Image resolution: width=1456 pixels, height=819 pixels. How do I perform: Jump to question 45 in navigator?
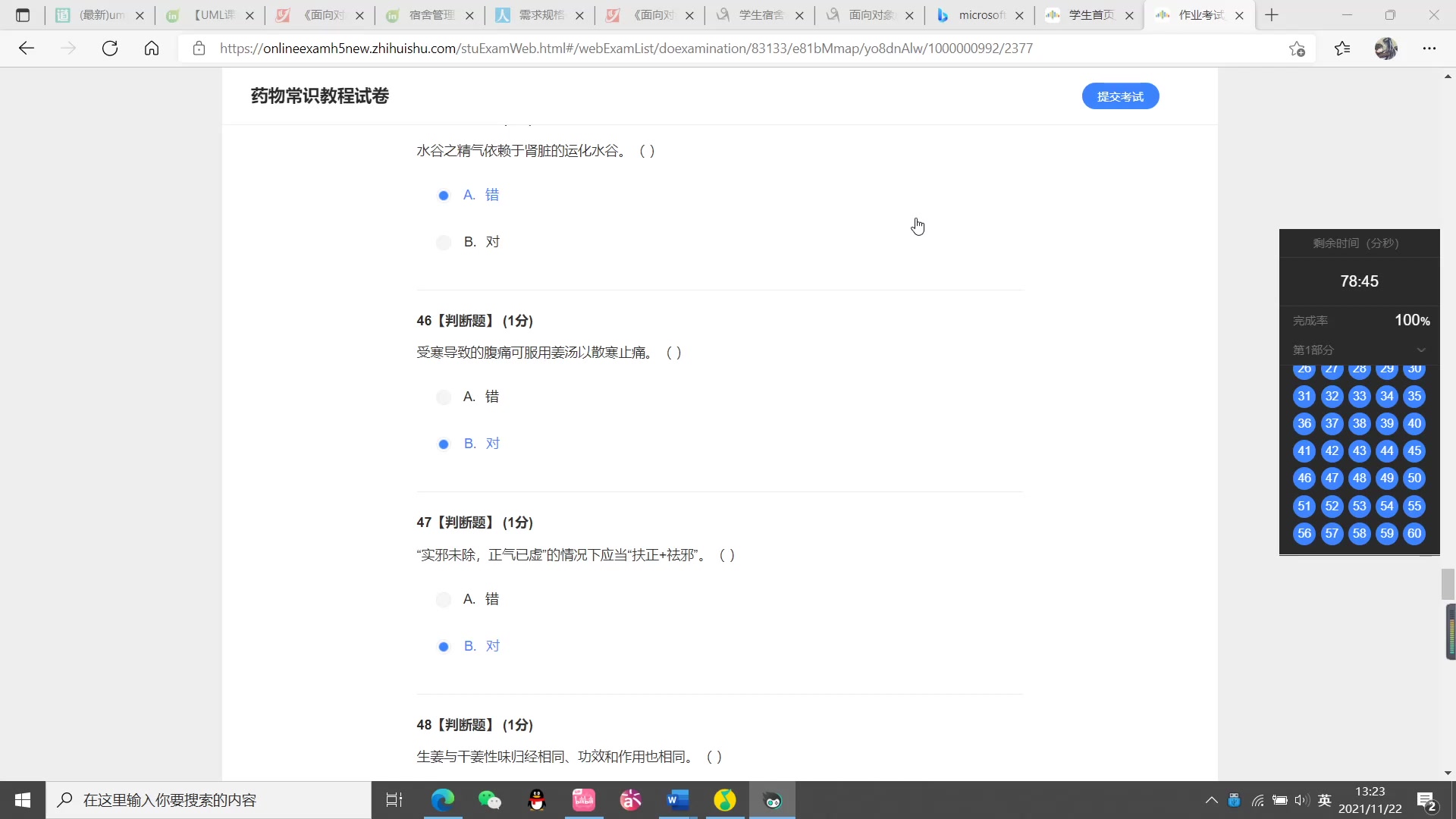point(1414,451)
